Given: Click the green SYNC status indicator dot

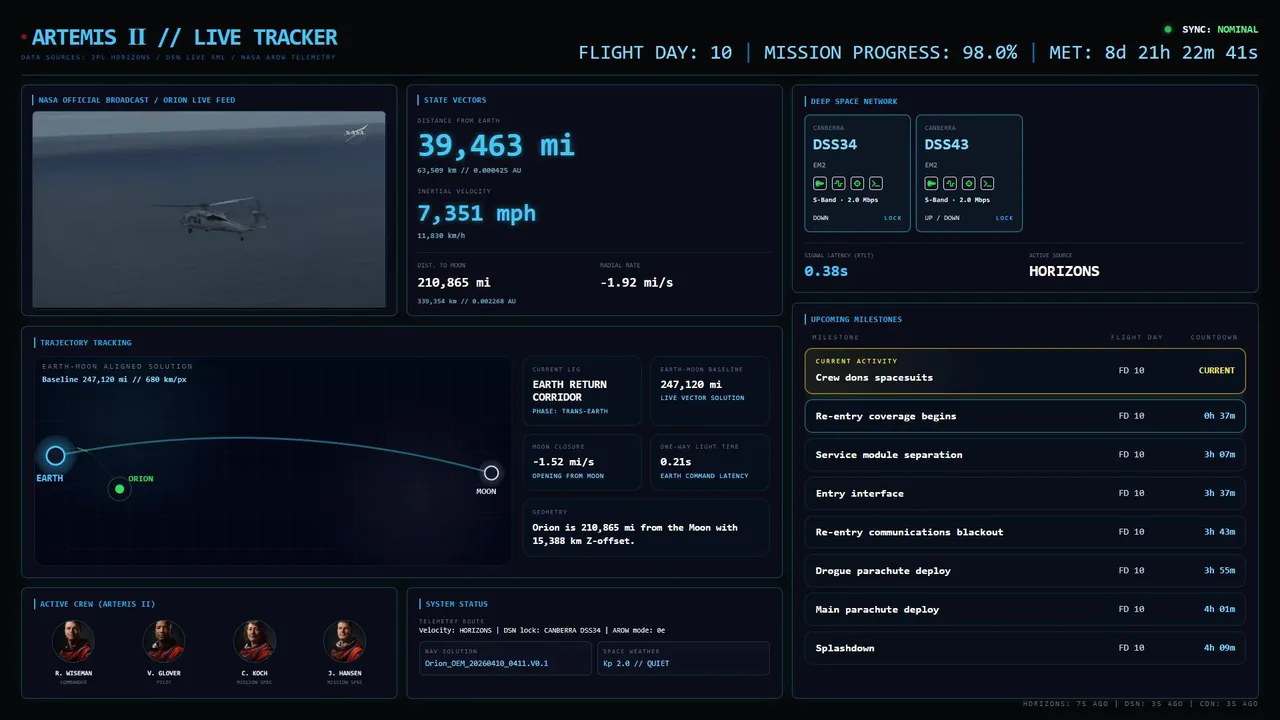Looking at the screenshot, I should [1168, 30].
